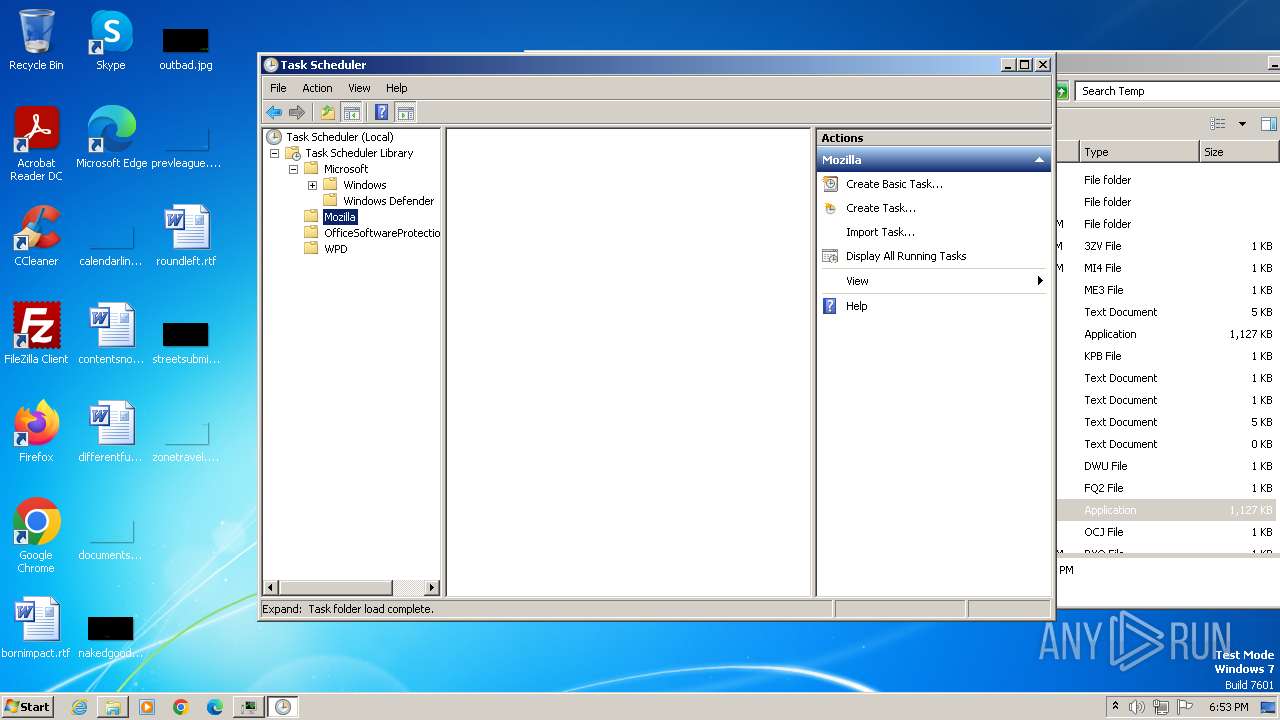1280x720 pixels.
Task: Select the roundleft.rtf desktop file
Action: (x=186, y=236)
